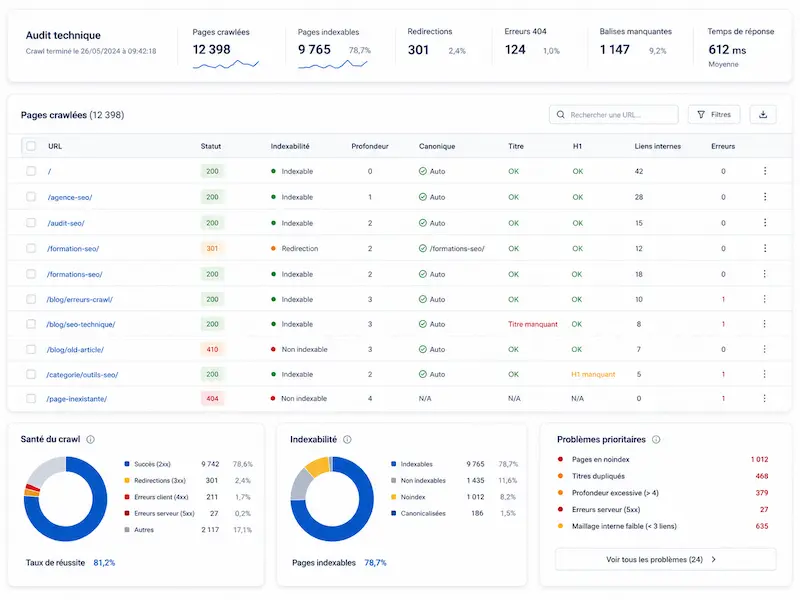
Task: Open the /blog/seo-technique/ URL link
Action: point(81,324)
